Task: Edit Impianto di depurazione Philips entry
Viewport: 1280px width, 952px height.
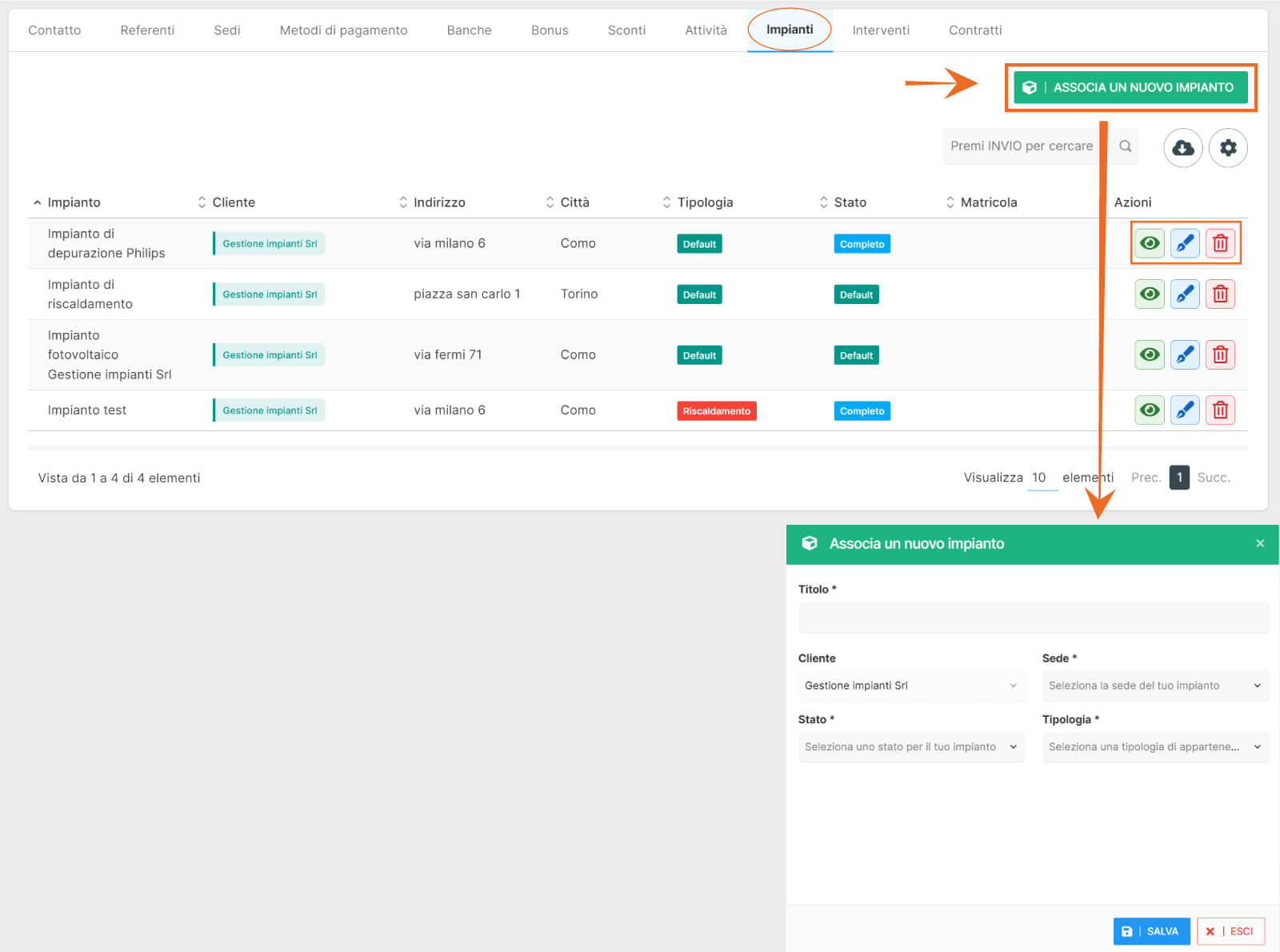Action: pyautogui.click(x=1184, y=243)
